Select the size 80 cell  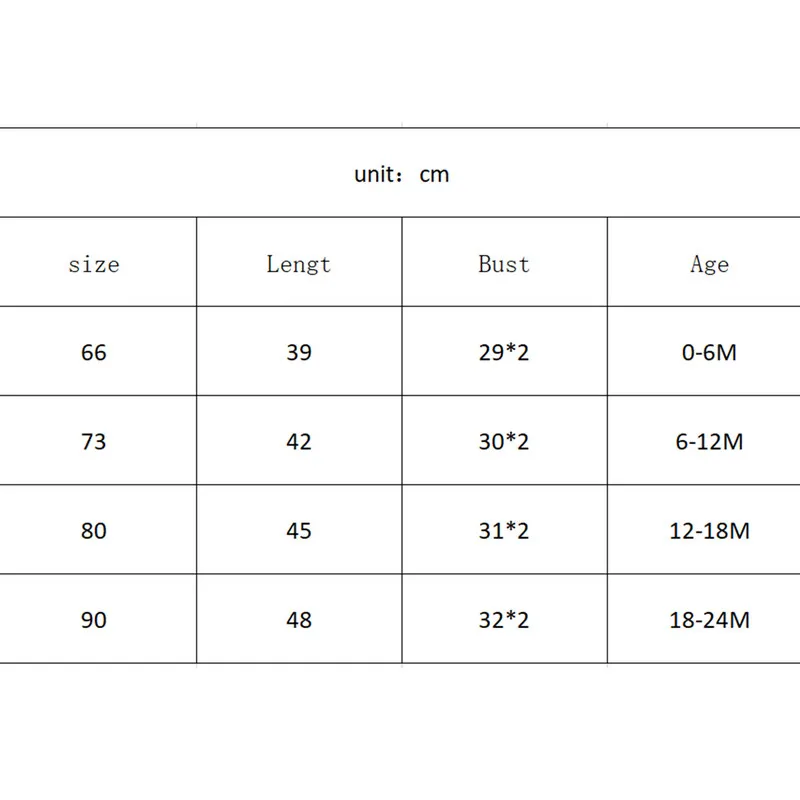tap(94, 530)
